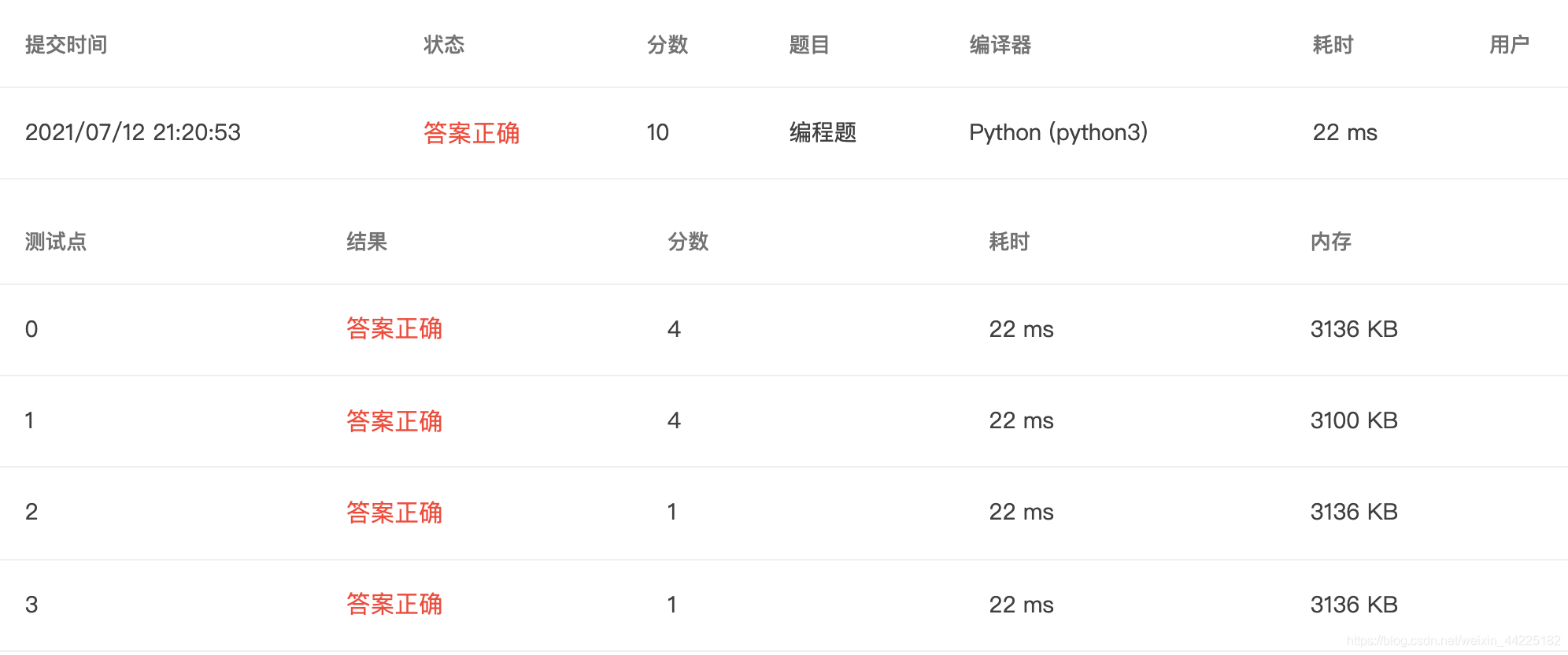Click test point number 2

click(31, 512)
